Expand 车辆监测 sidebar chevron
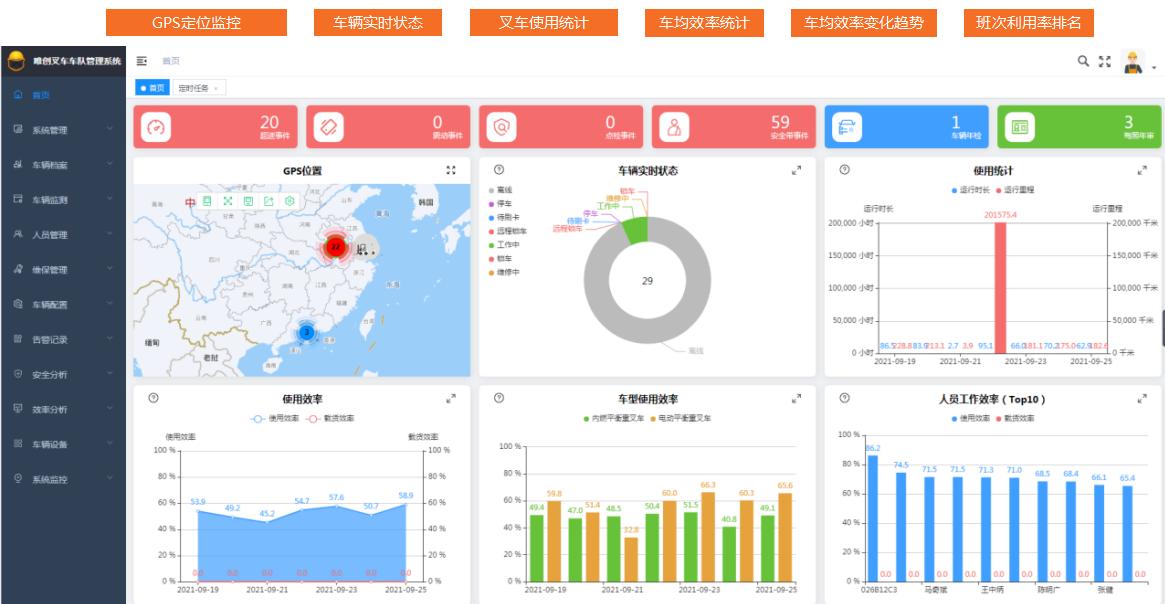 (x=110, y=198)
